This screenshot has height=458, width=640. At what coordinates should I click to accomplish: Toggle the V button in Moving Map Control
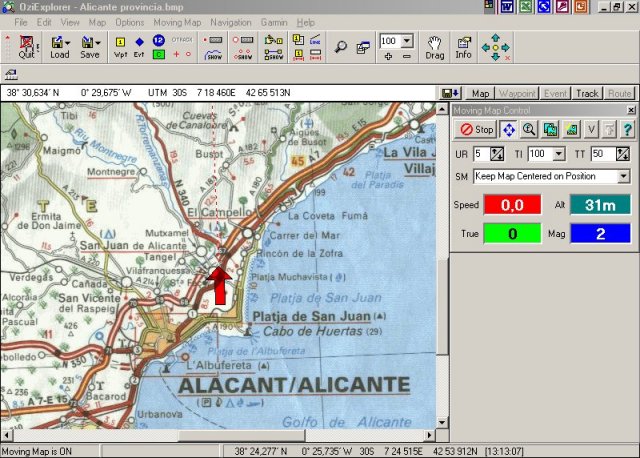[x=591, y=129]
